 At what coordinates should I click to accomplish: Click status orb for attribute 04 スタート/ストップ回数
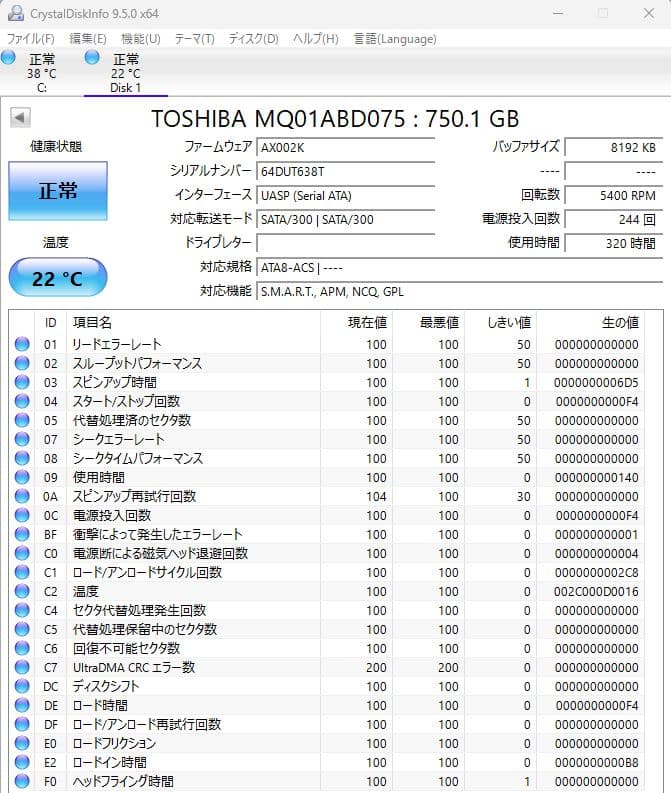click(22, 401)
